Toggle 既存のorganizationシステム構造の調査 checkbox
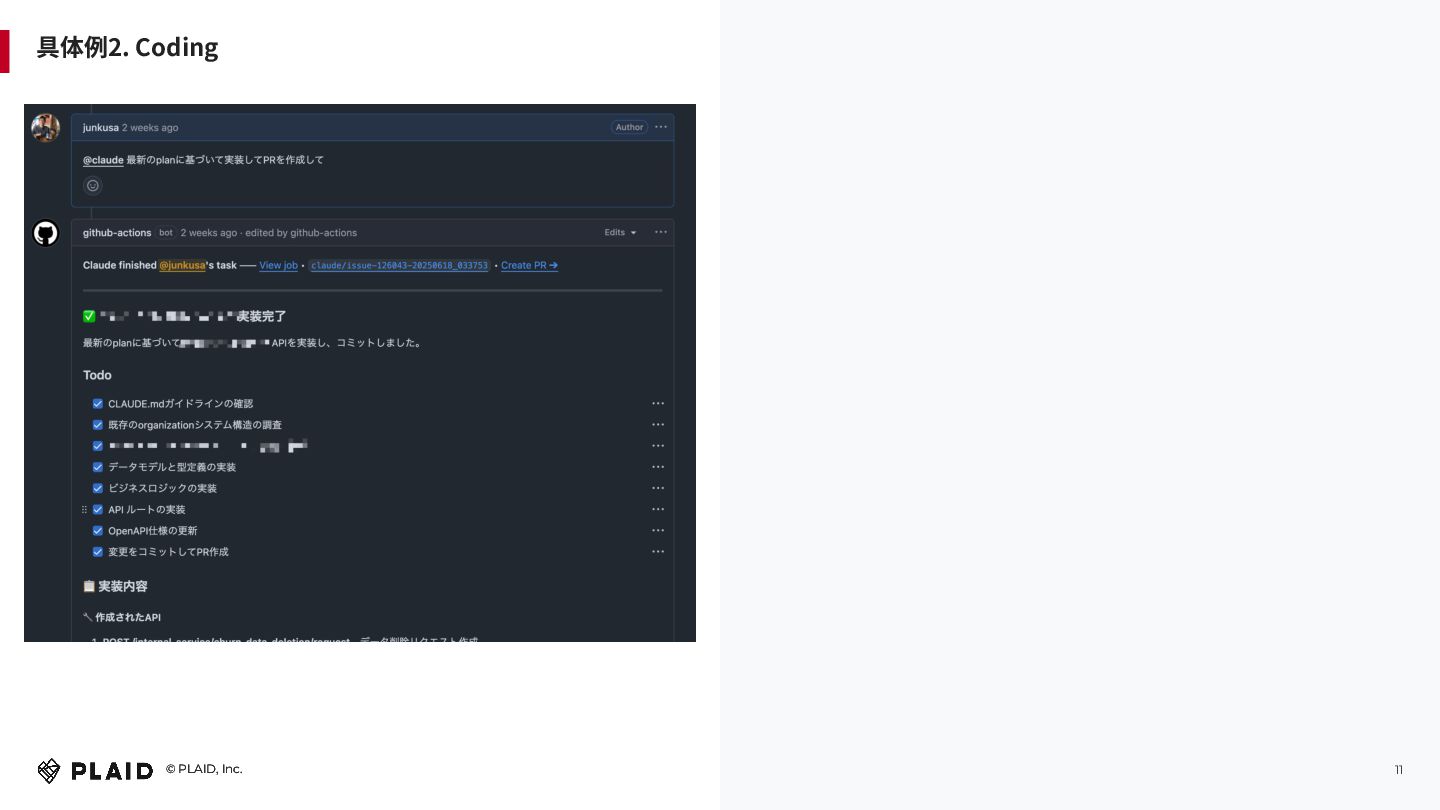 98,425
